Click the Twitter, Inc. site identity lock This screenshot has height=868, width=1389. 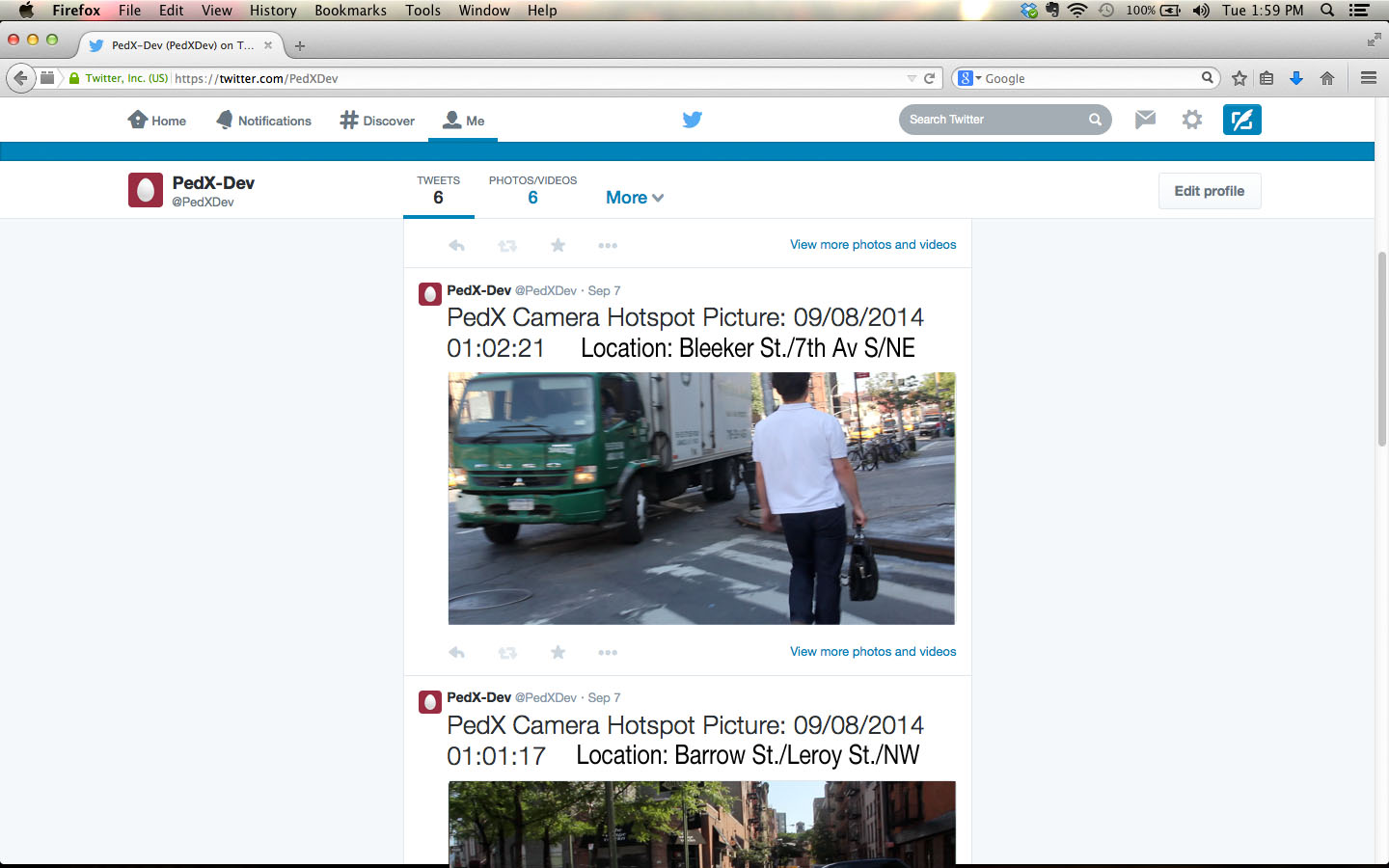[x=119, y=78]
